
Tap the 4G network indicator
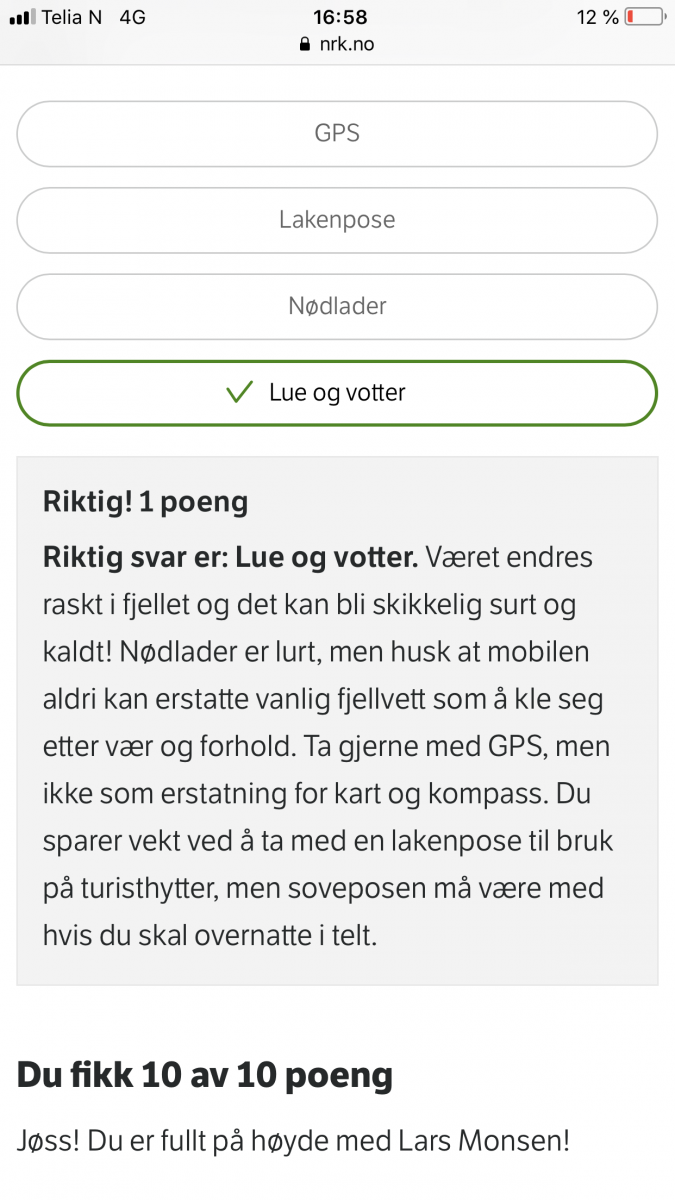[x=133, y=17]
